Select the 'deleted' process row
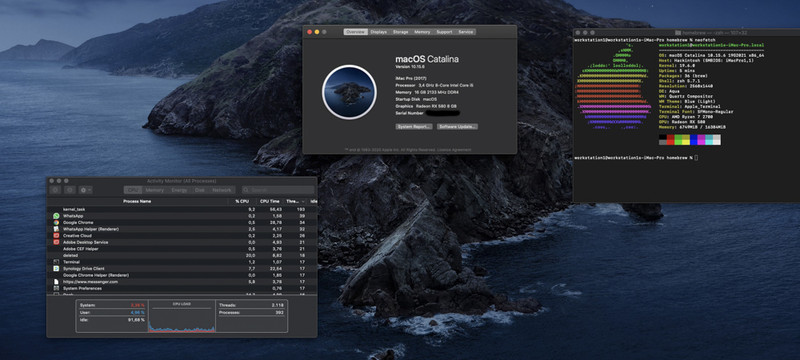This screenshot has height=360, width=800. coord(182,255)
